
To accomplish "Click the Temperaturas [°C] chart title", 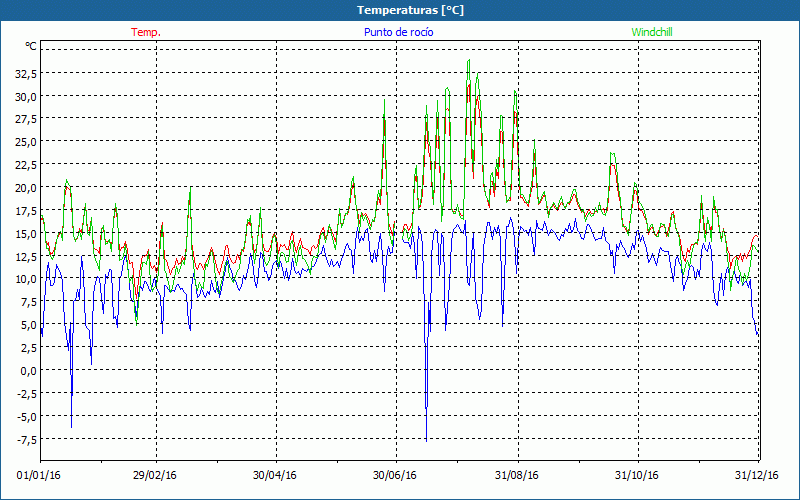I will [x=410, y=10].
